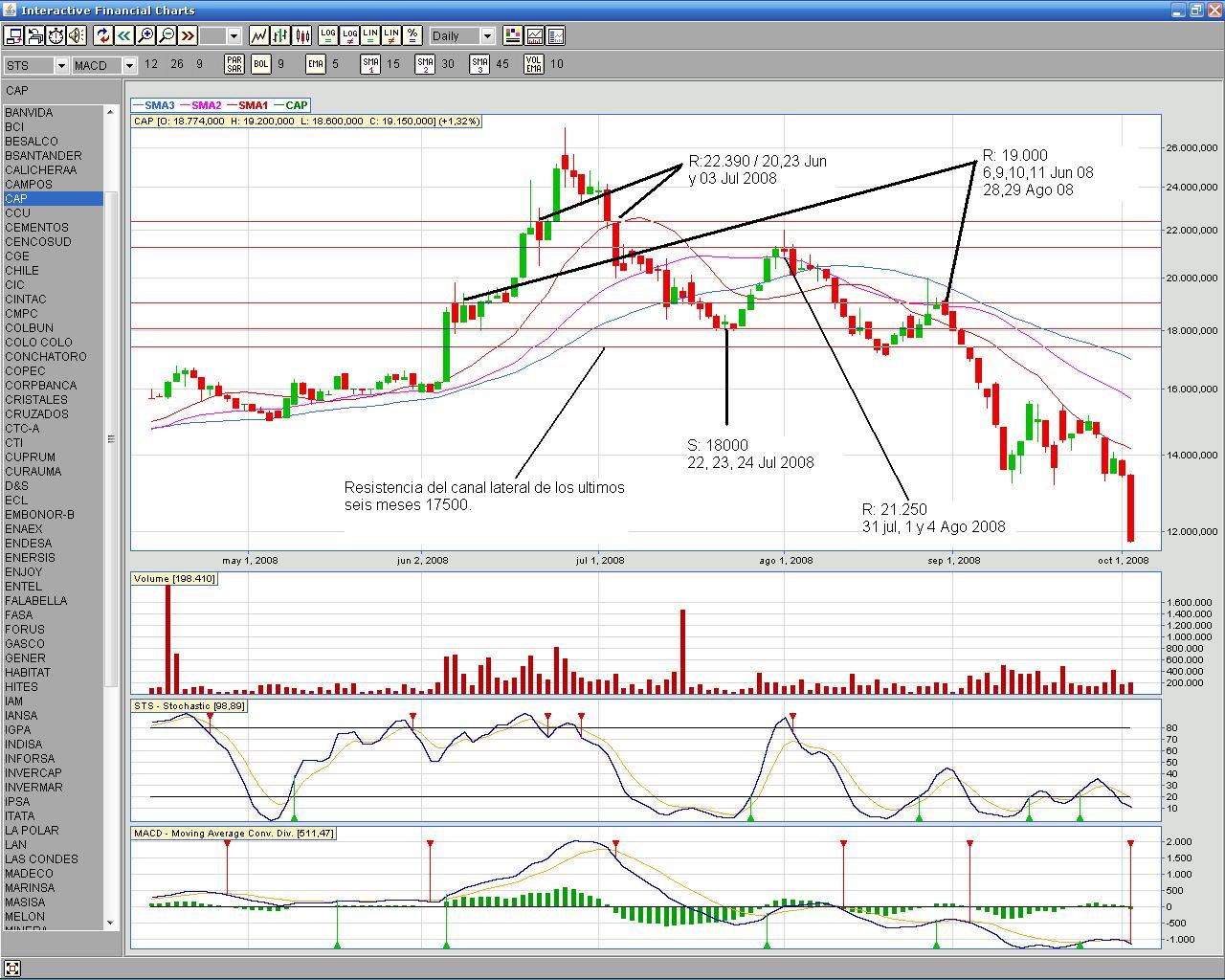Click the MACD panel label
Viewport: 1225px width, 980px height.
click(234, 834)
